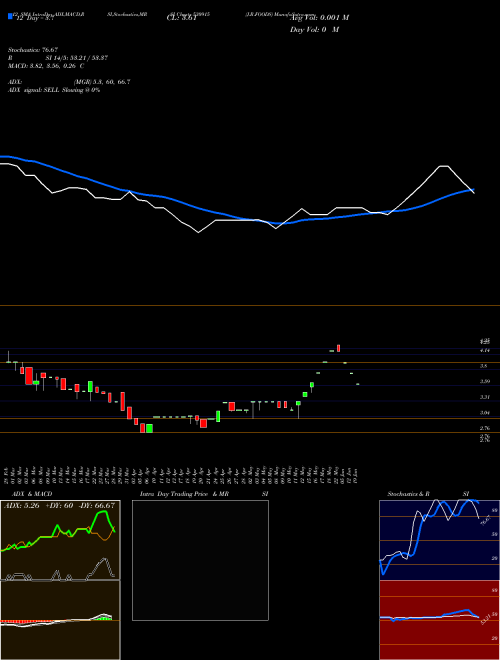Click the '3.8' price axis label
500x660 pixels.
484,366
